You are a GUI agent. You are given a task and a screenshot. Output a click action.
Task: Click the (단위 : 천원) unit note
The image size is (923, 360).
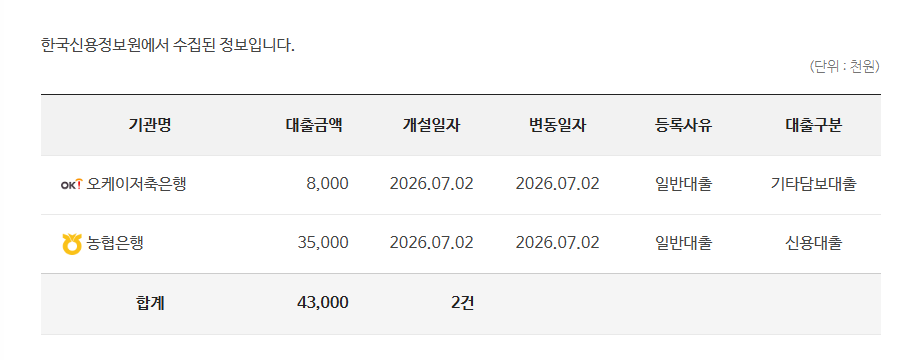point(844,66)
